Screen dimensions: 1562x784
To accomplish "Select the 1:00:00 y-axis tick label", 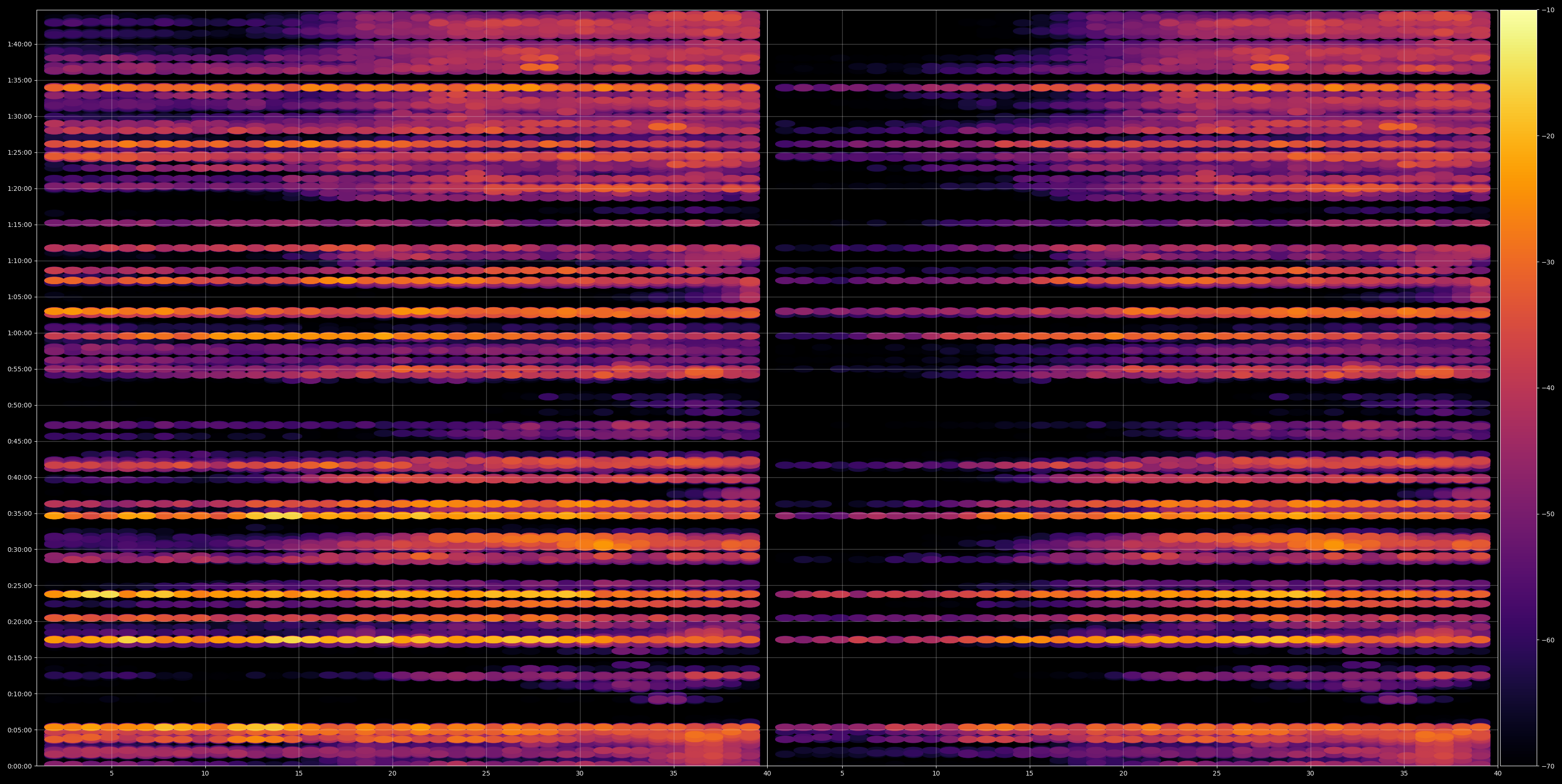I will [x=19, y=333].
